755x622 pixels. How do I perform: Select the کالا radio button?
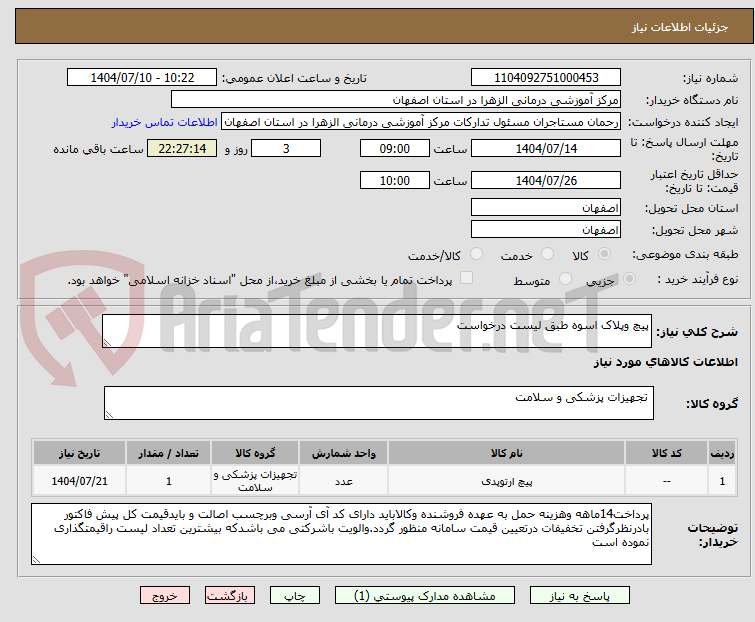pos(604,253)
